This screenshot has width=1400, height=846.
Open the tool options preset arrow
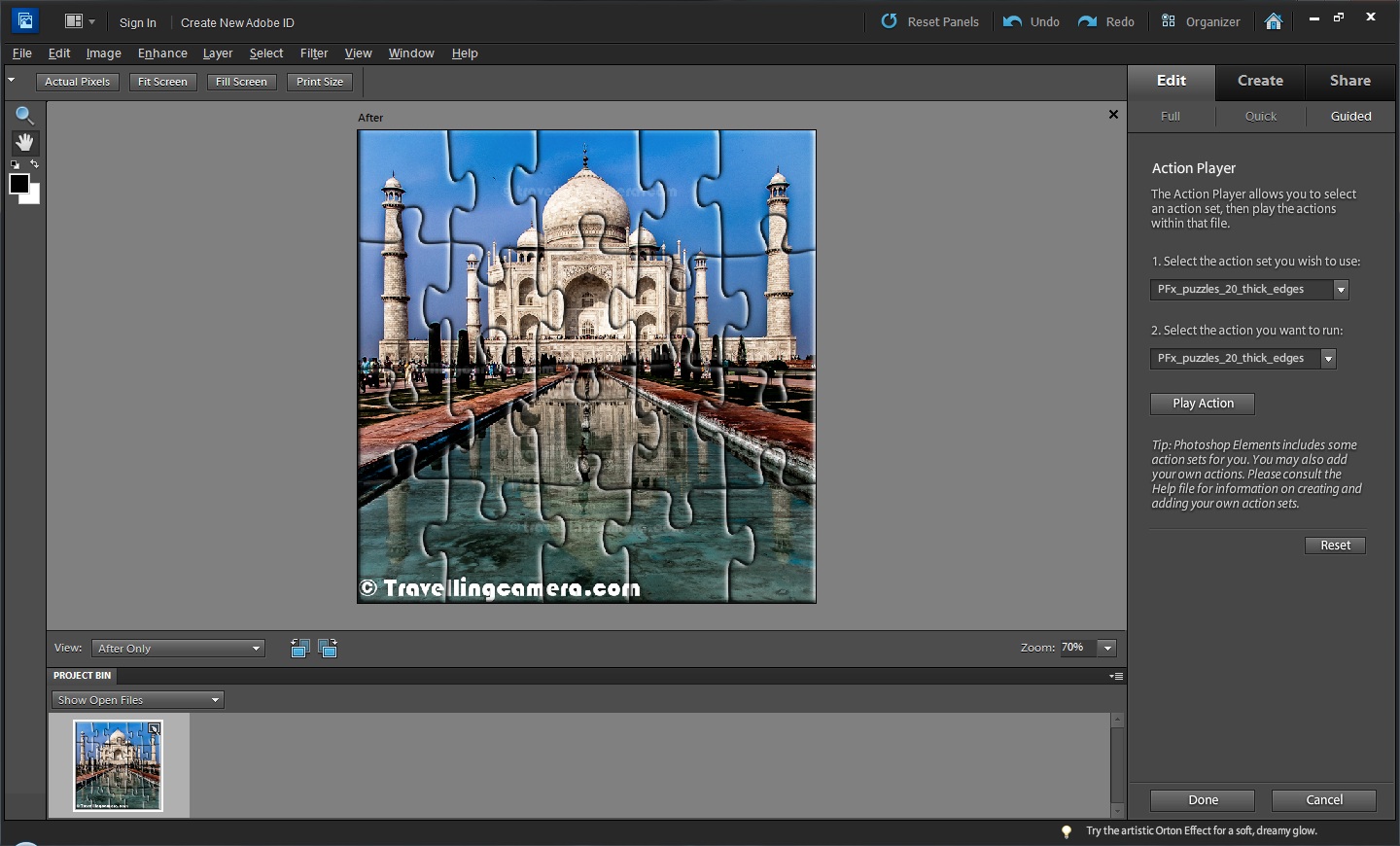coord(12,81)
